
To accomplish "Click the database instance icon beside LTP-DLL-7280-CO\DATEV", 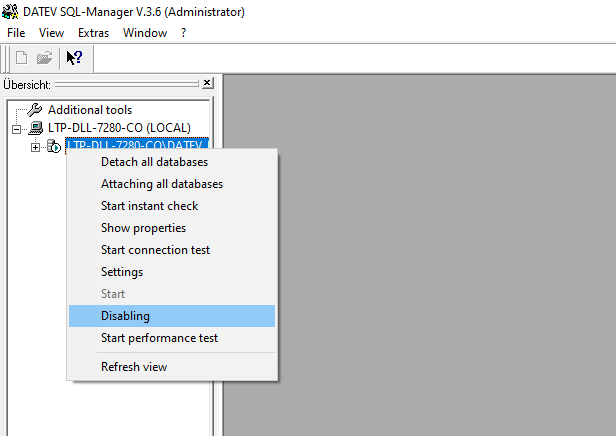I will click(54, 146).
